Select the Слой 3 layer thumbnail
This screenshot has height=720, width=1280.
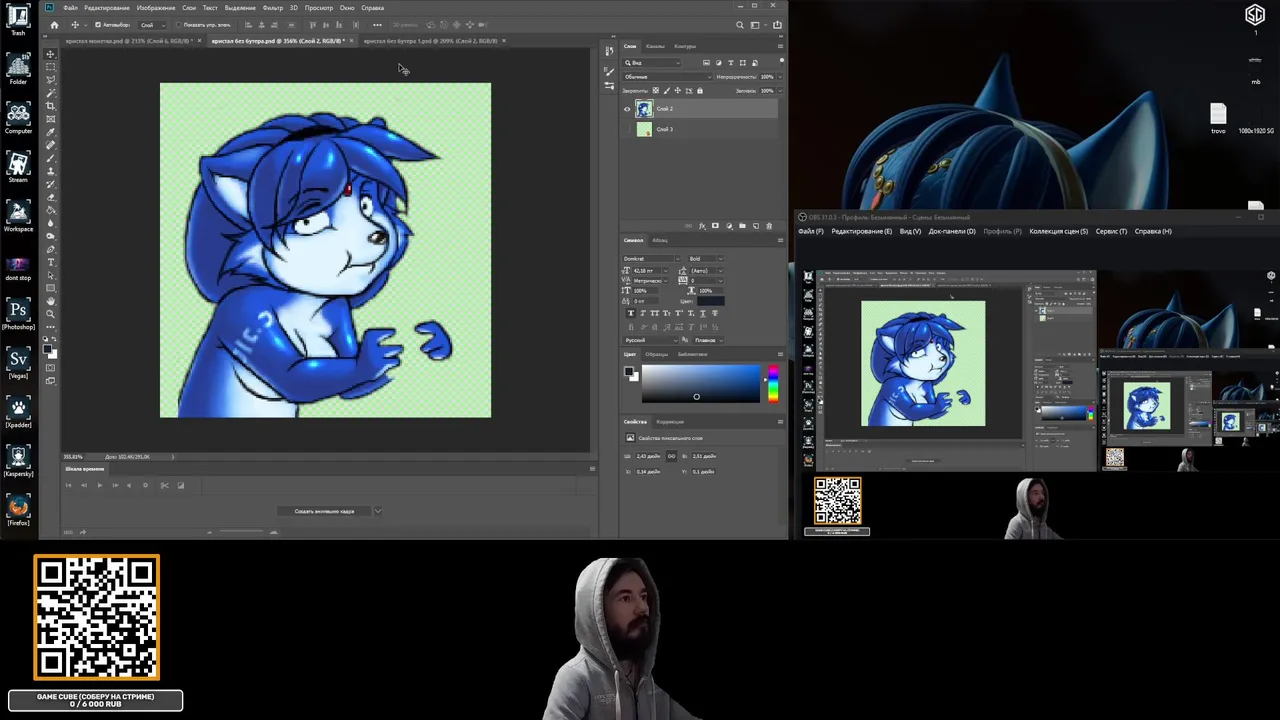pyautogui.click(x=644, y=129)
